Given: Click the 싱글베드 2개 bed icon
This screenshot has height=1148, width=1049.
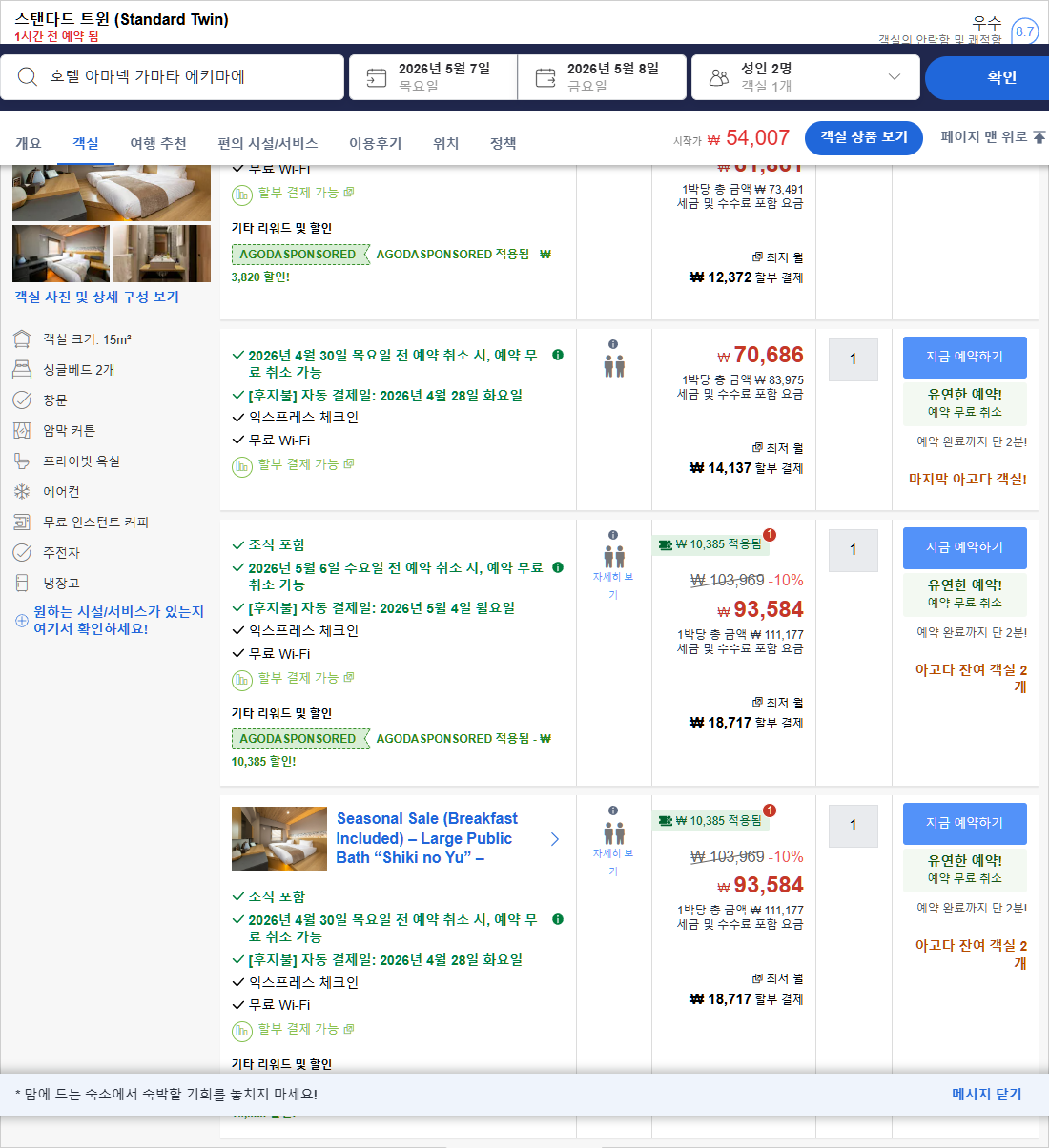Looking at the screenshot, I should click(x=22, y=370).
